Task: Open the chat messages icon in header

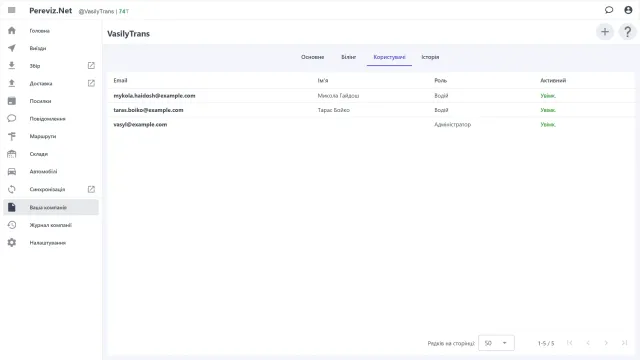Action: coord(609,10)
